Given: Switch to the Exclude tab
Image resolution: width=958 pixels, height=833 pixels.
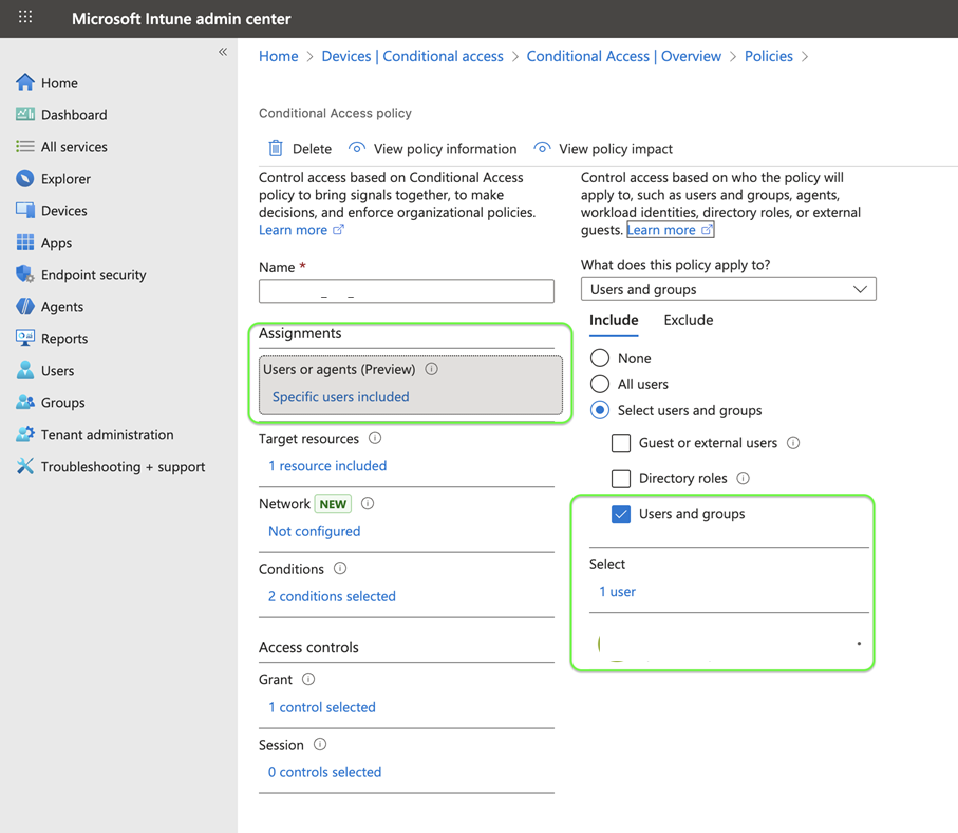Looking at the screenshot, I should pos(688,320).
